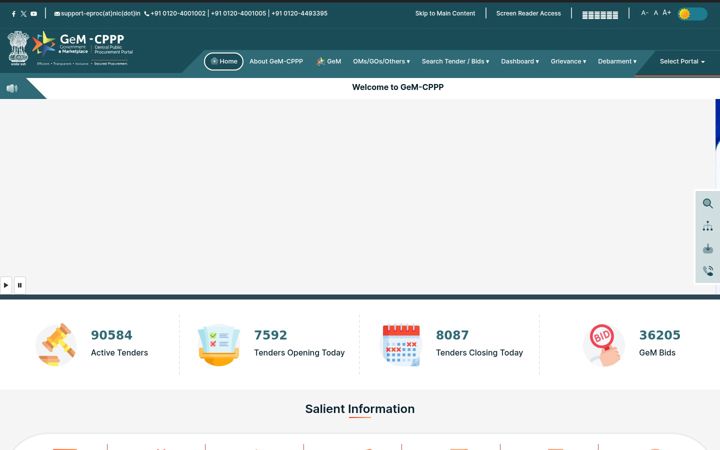Click the 7592 tenders opening count
Image resolution: width=720 pixels, height=450 pixels.
[270, 335]
